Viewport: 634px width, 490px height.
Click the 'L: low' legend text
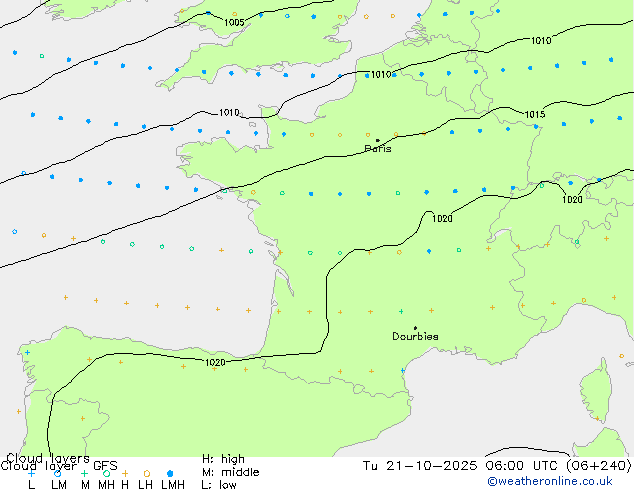pos(219,485)
